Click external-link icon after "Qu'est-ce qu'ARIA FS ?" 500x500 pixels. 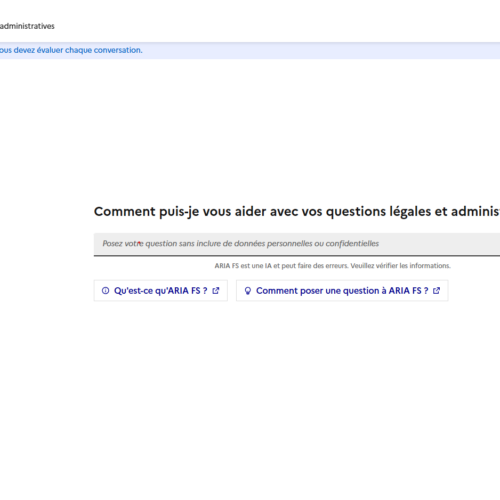[216, 291]
